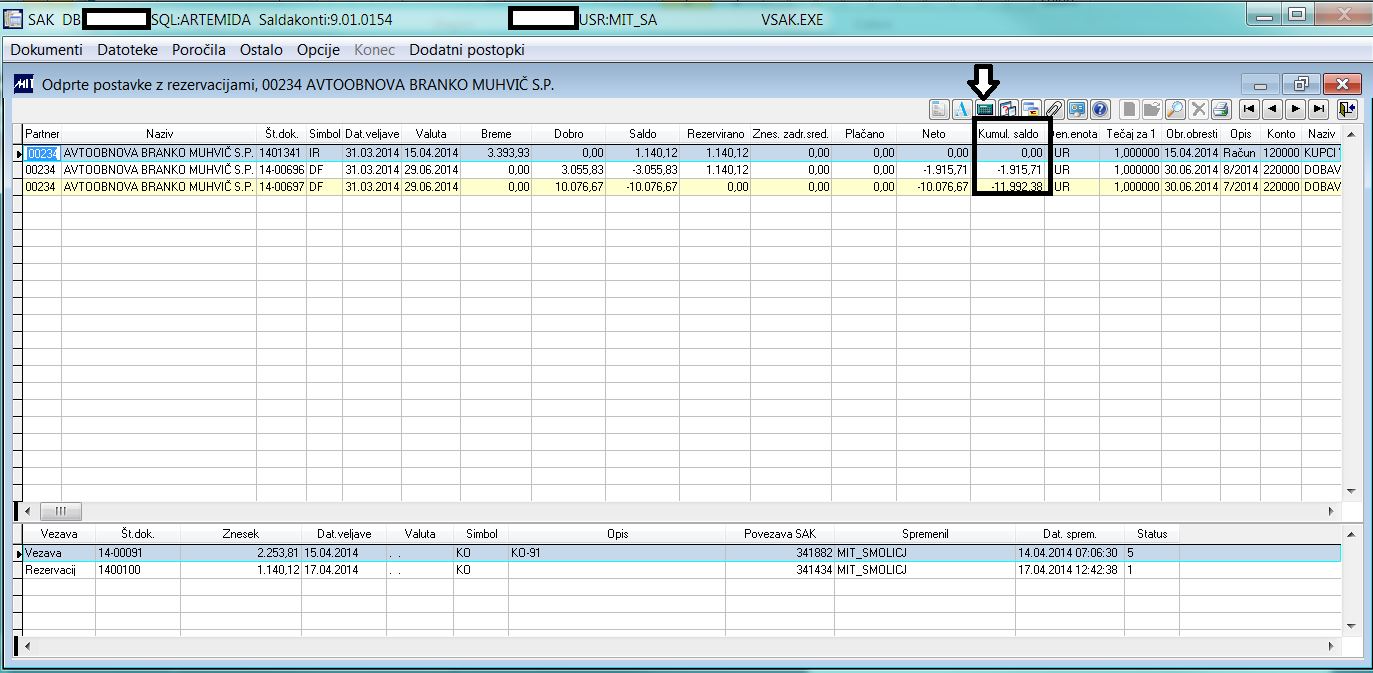Click the Kumul. saldo column header
1373x673 pixels.
pyautogui.click(x=1008, y=134)
